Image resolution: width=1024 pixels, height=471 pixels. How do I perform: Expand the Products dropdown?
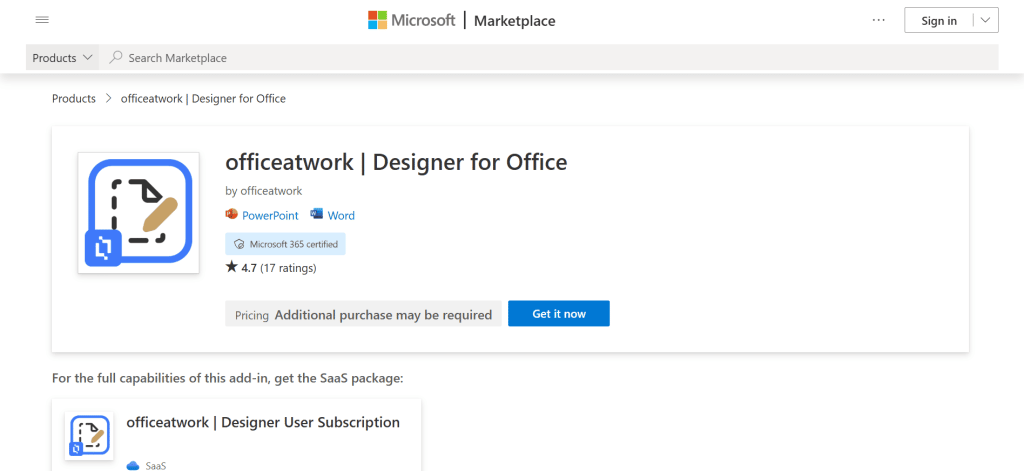[x=63, y=58]
